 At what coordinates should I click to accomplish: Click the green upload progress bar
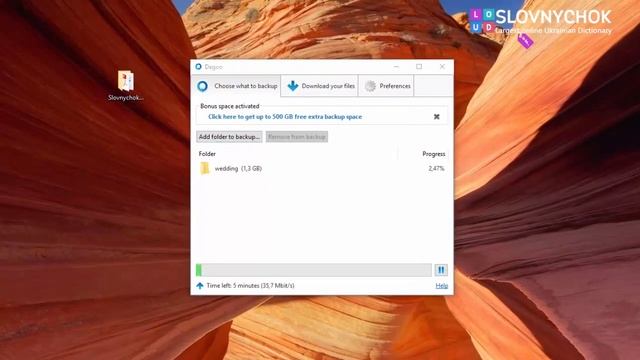(x=313, y=270)
